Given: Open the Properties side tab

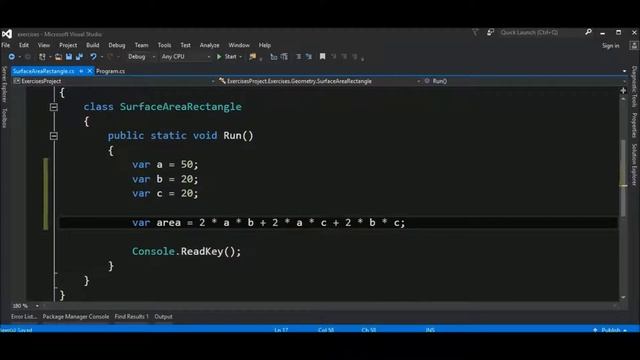Looking at the screenshot, I should click(634, 125).
